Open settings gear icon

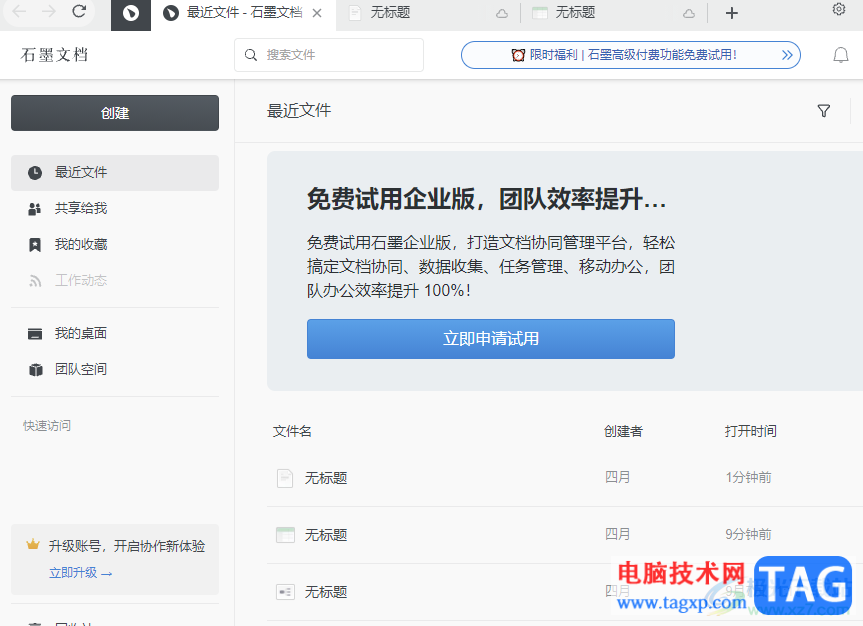(x=839, y=9)
